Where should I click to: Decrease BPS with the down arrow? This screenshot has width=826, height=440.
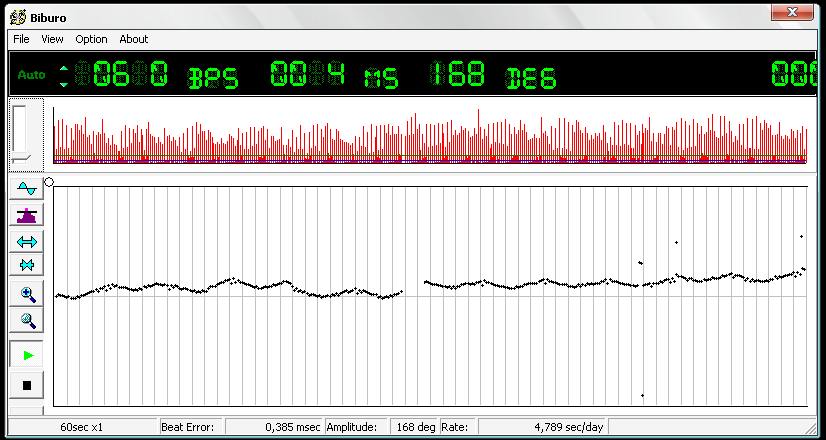pos(65,84)
